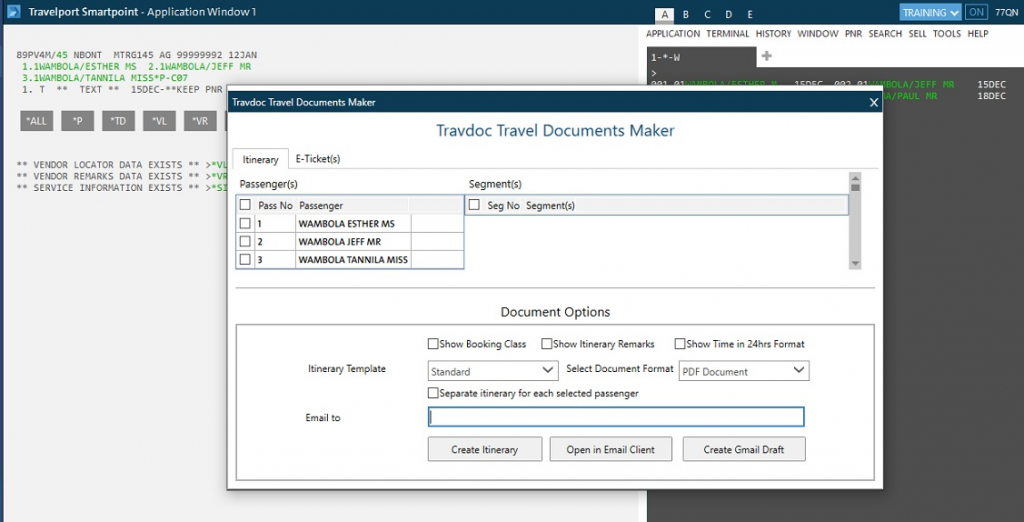The width and height of the screenshot is (1024, 522).
Task: Click the *TD quick command button
Action: tap(118, 121)
